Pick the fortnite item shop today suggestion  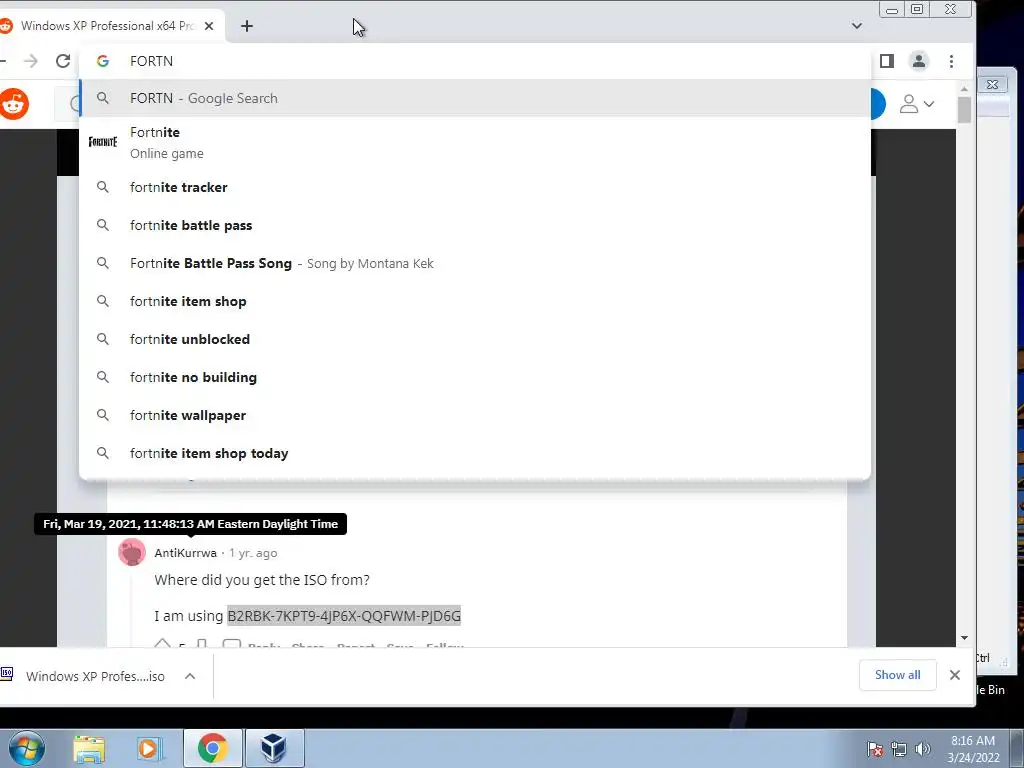click(475, 453)
